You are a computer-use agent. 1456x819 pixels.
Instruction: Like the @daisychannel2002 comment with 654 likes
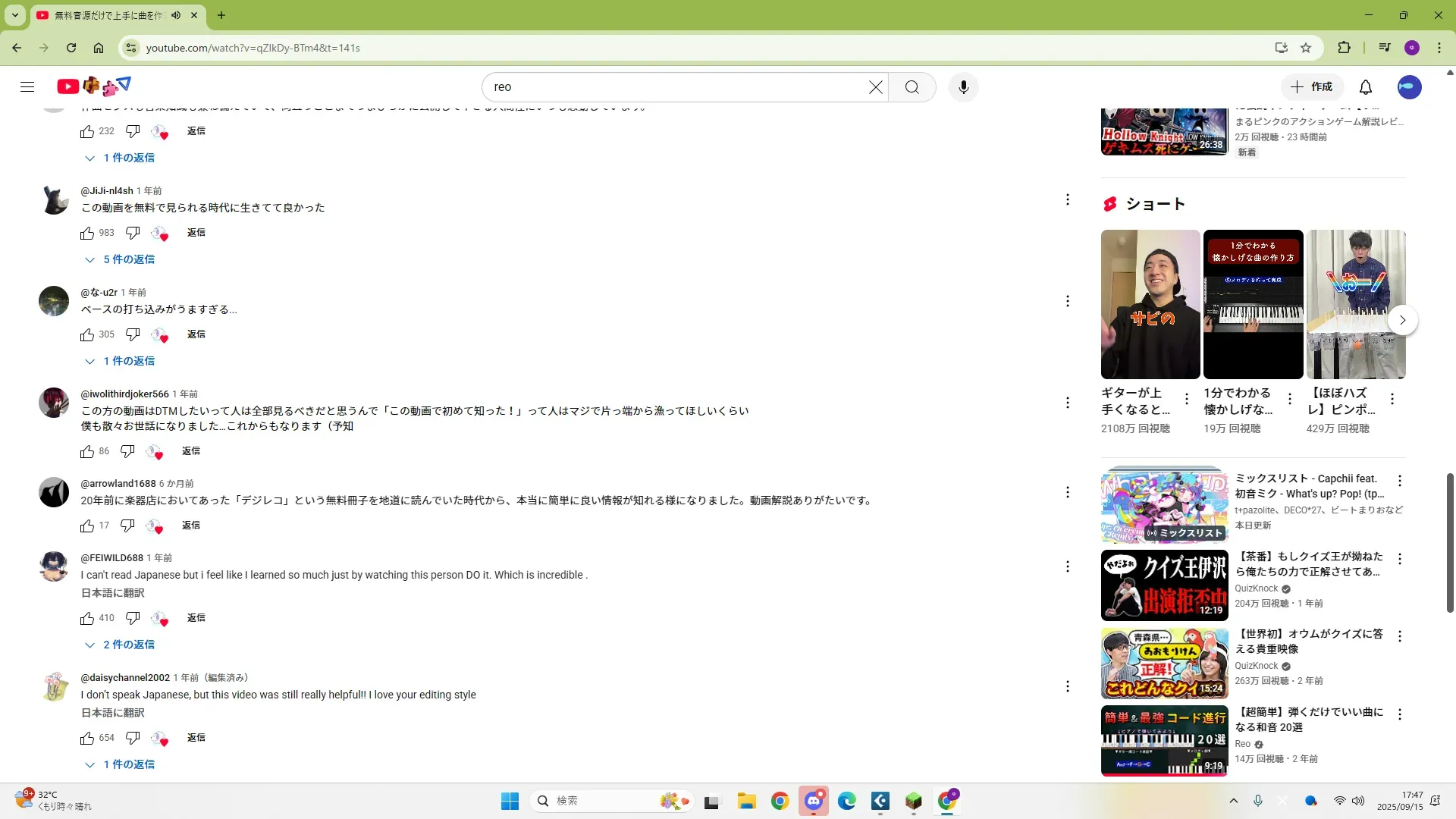tap(87, 738)
